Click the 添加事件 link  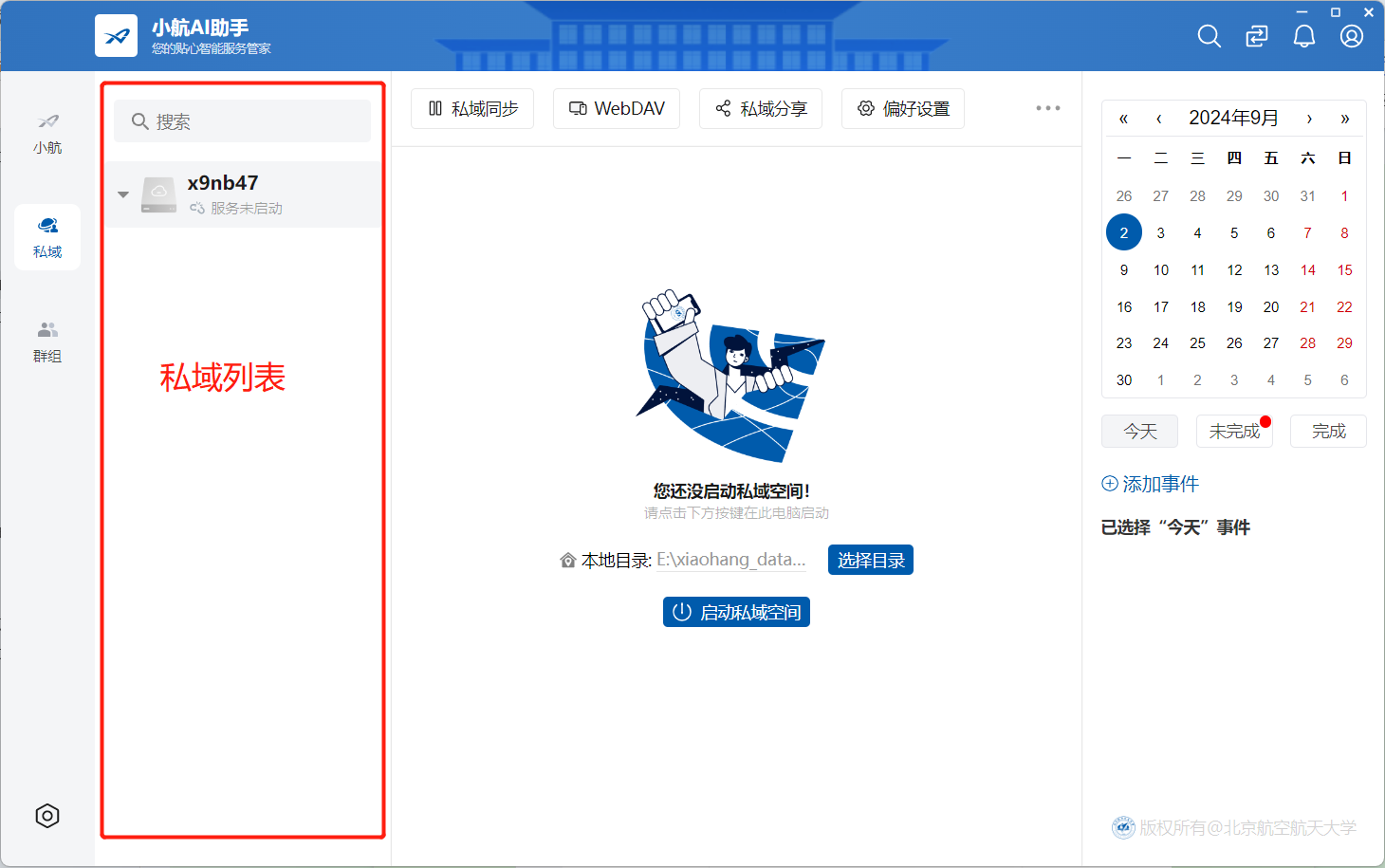[x=1150, y=484]
